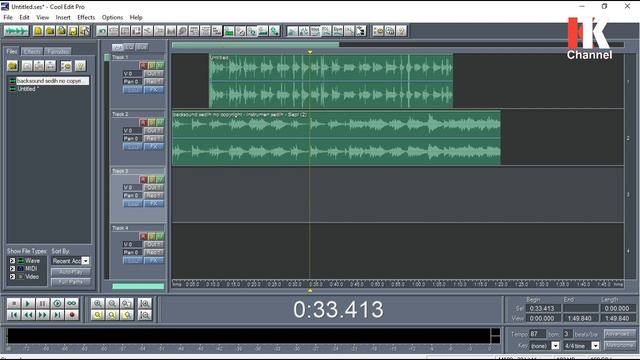The height and width of the screenshot is (360, 640).
Task: Open the File menu
Action: (8, 18)
